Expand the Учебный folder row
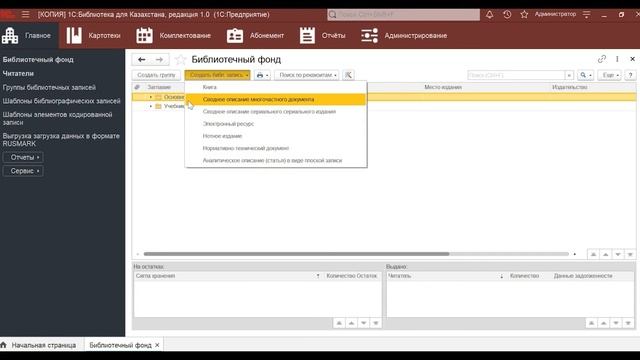The image size is (640, 360). click(151, 107)
